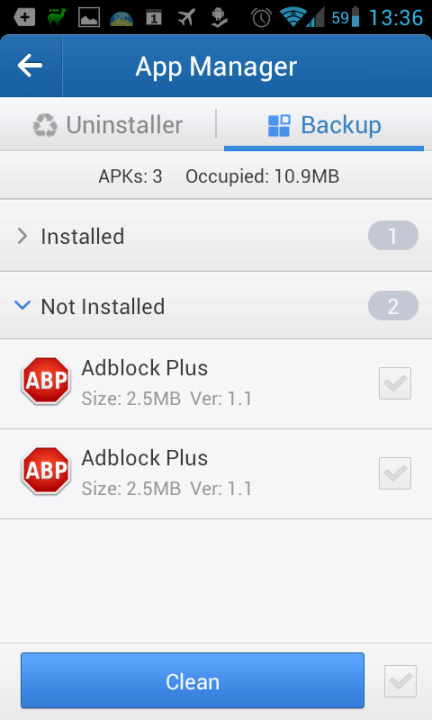Check the second Adblock Plus checkbox
Viewport: 432px width, 720px height.
pos(395,473)
